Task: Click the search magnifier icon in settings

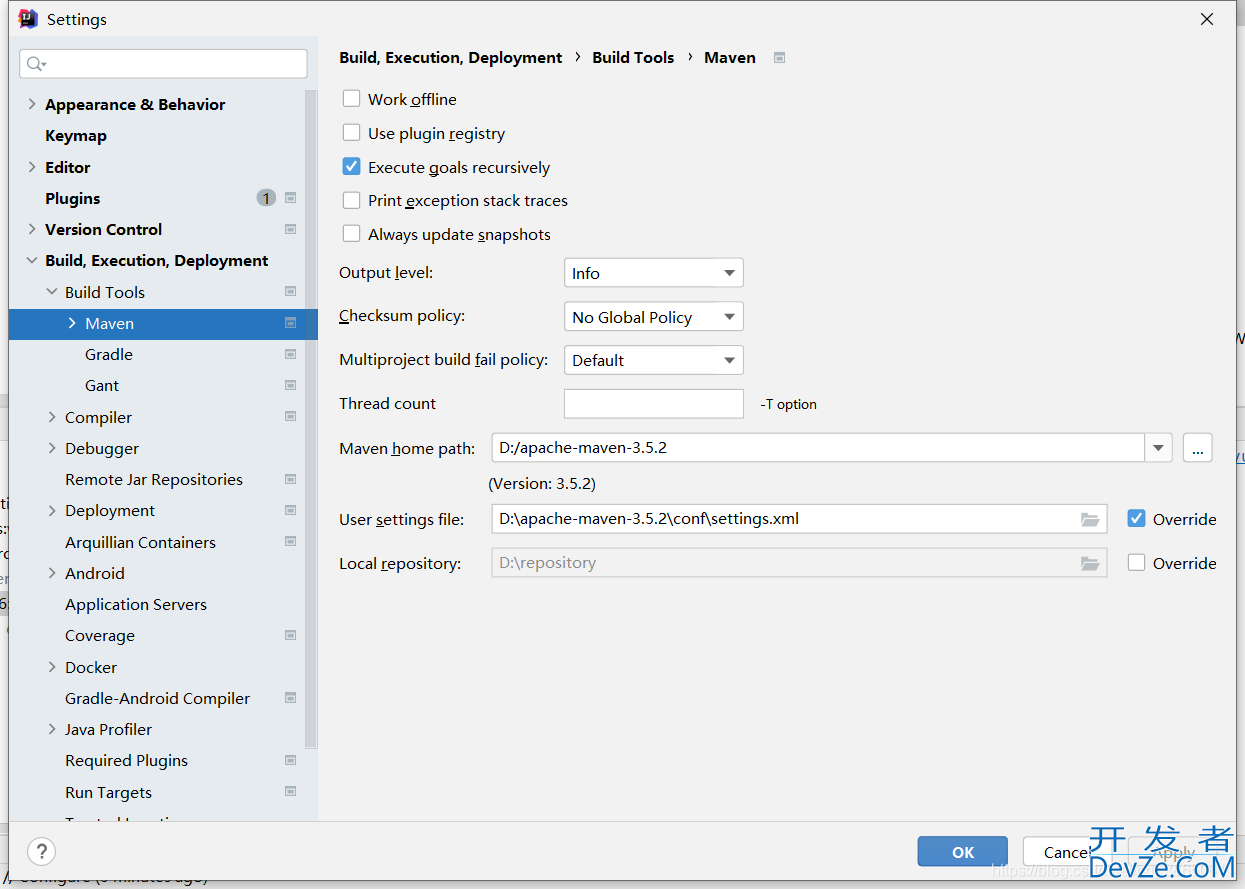Action: tap(36, 64)
